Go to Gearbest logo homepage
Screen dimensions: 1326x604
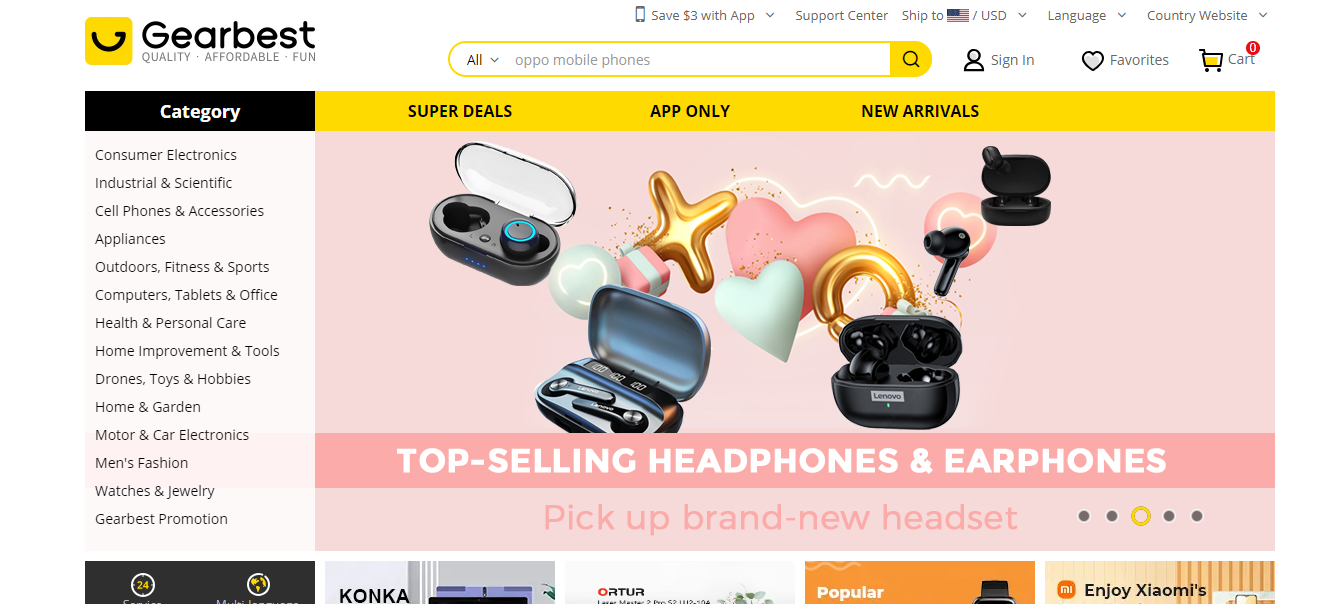[x=200, y=41]
